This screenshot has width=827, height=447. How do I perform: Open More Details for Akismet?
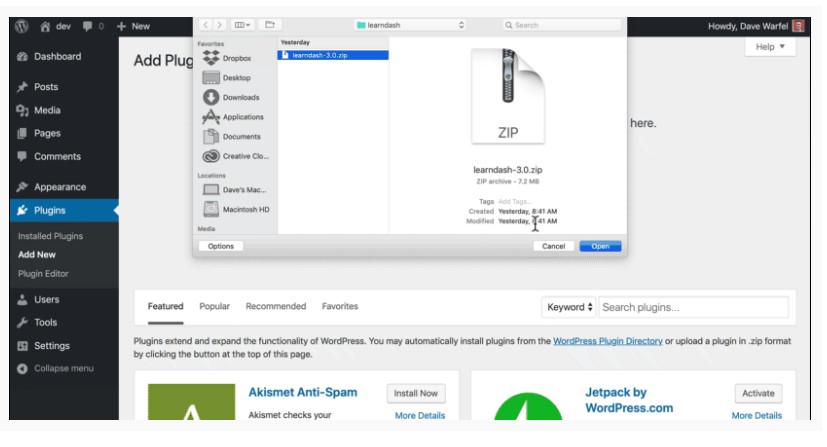420,415
